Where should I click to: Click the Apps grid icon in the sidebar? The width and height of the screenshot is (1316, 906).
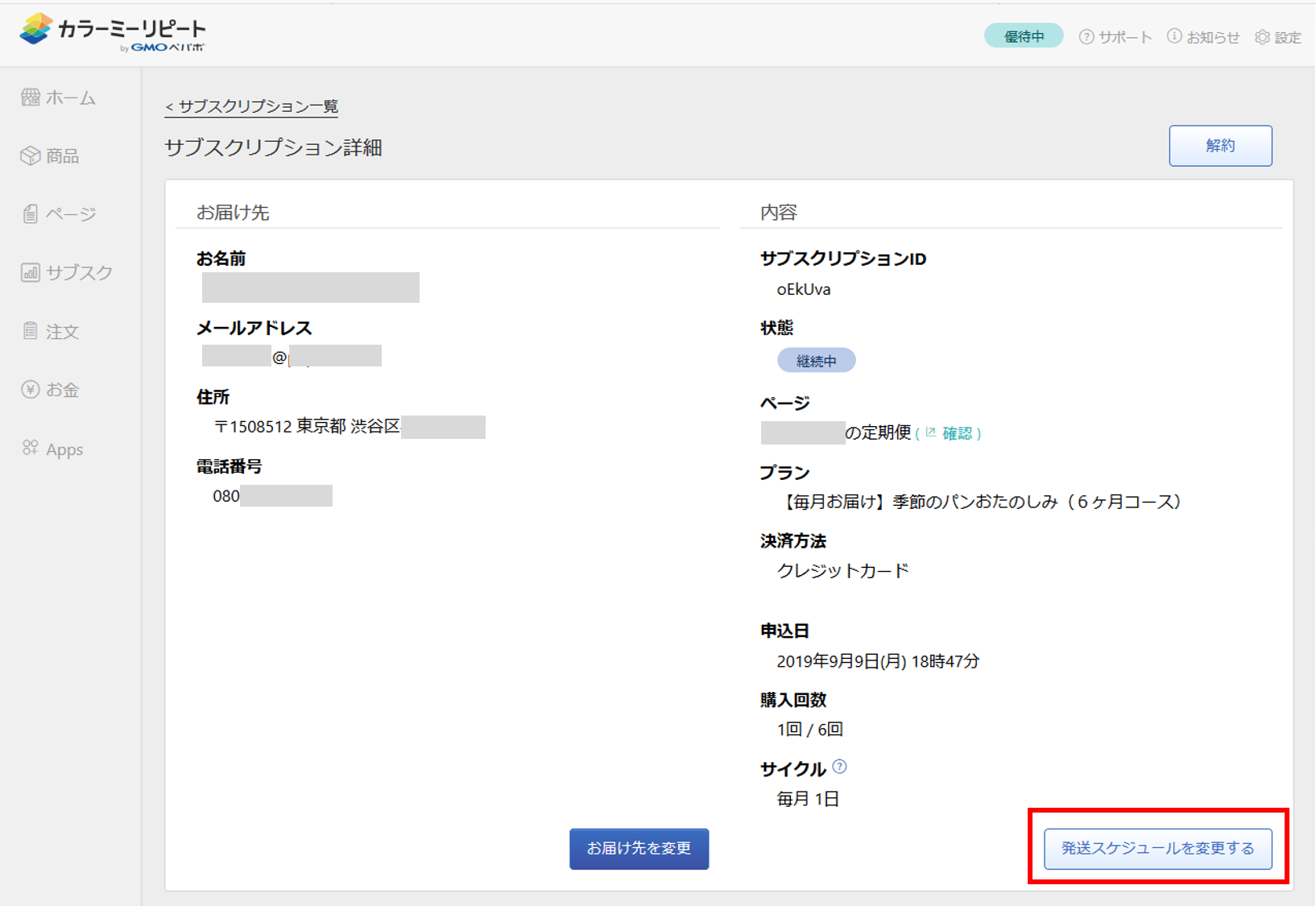pos(31,448)
